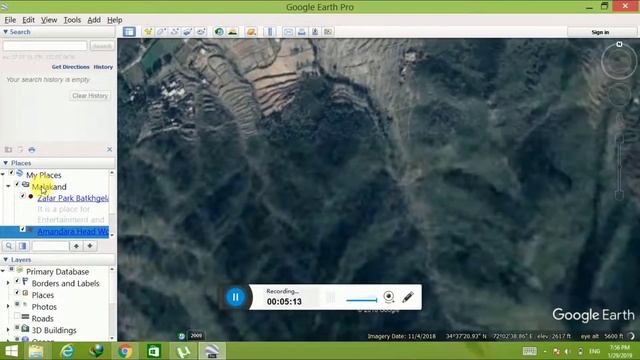Click the Places panel magnifier search icon
This screenshot has height=360, width=640.
coord(9,246)
